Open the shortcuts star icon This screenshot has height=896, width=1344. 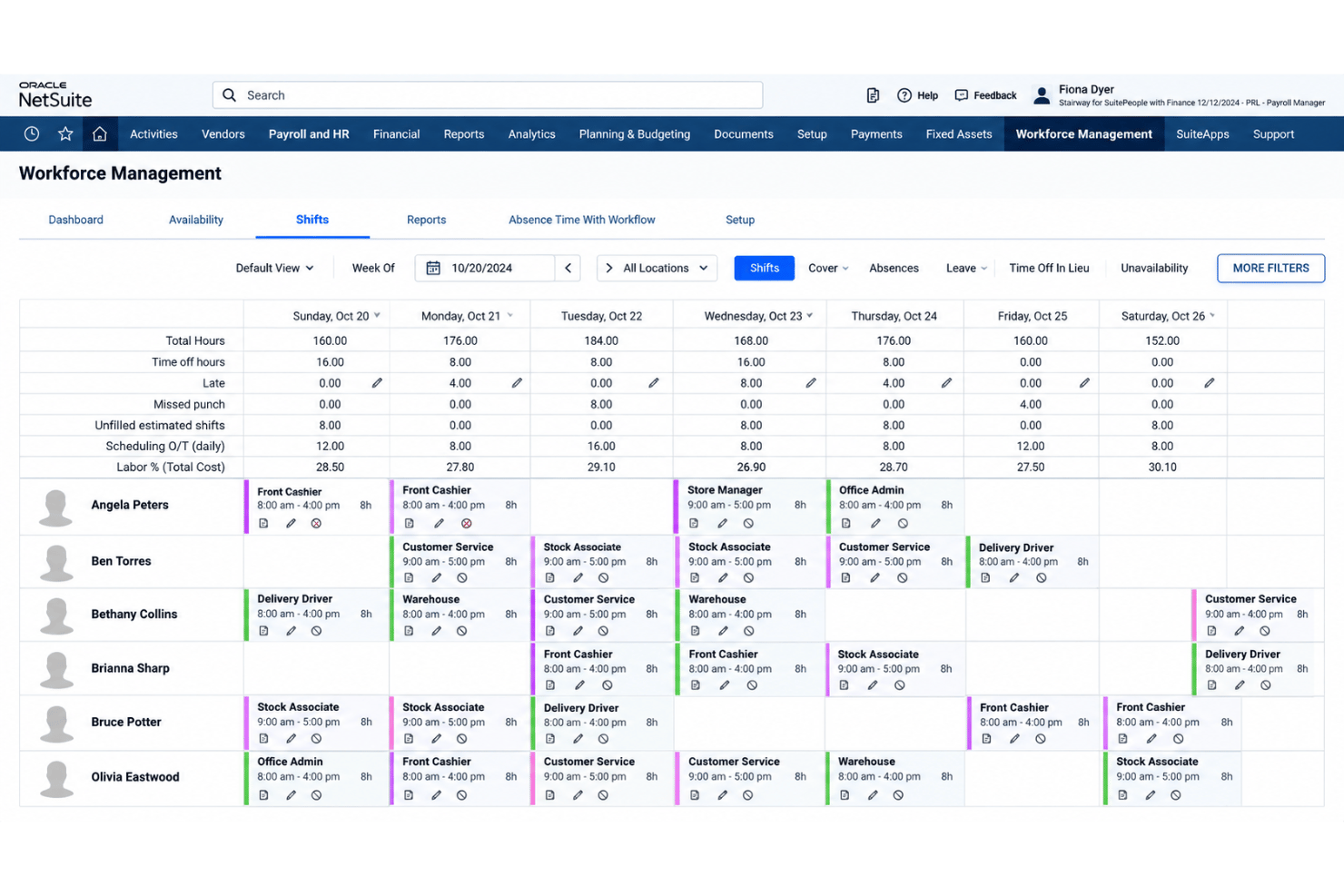(x=65, y=134)
